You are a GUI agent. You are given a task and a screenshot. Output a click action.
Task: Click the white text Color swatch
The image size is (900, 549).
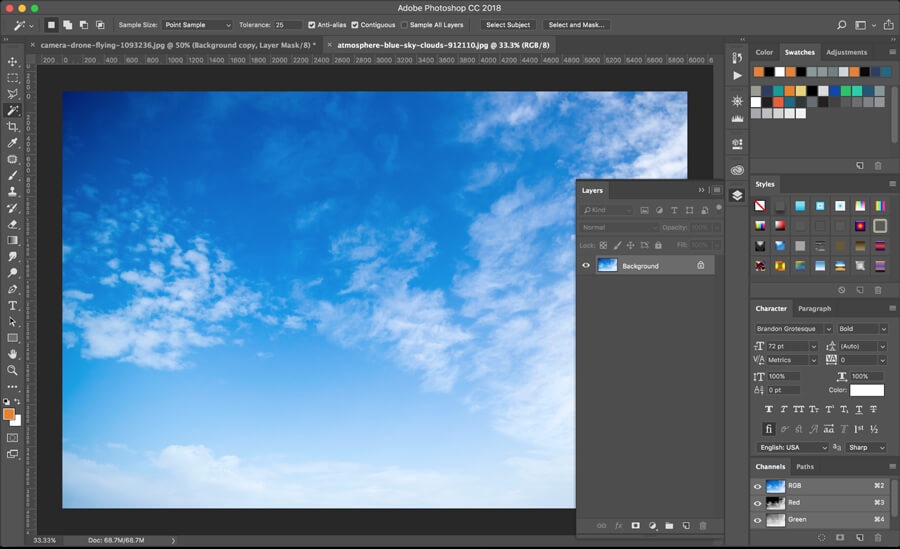[867, 390]
